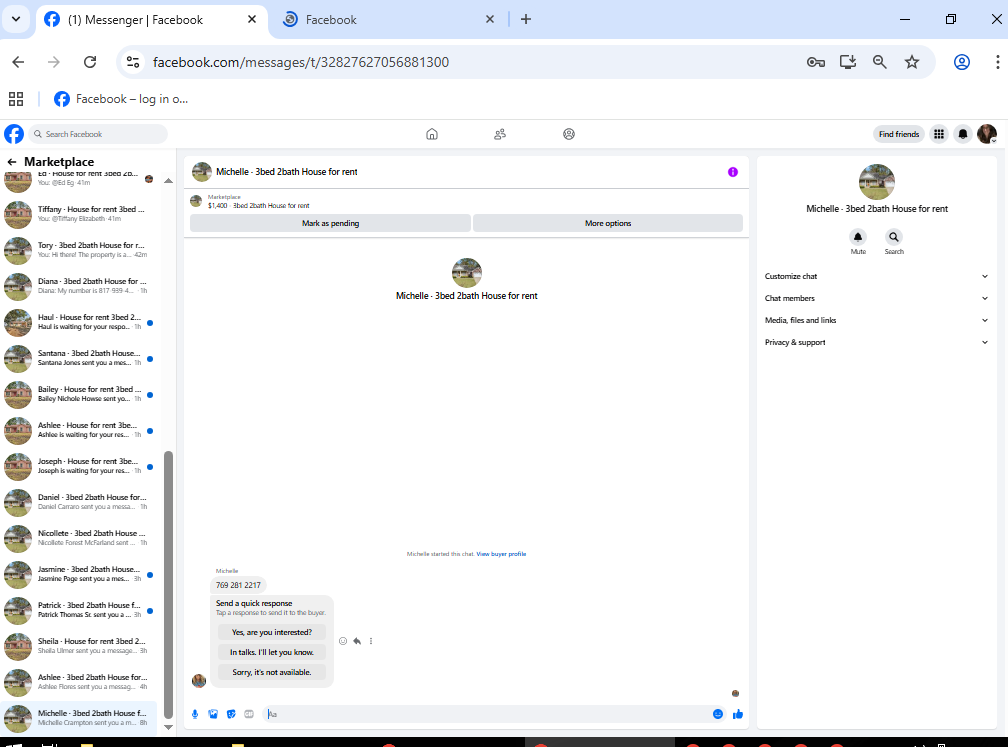
Task: Send quick reply Yes, are you interested?
Action: [x=271, y=632]
